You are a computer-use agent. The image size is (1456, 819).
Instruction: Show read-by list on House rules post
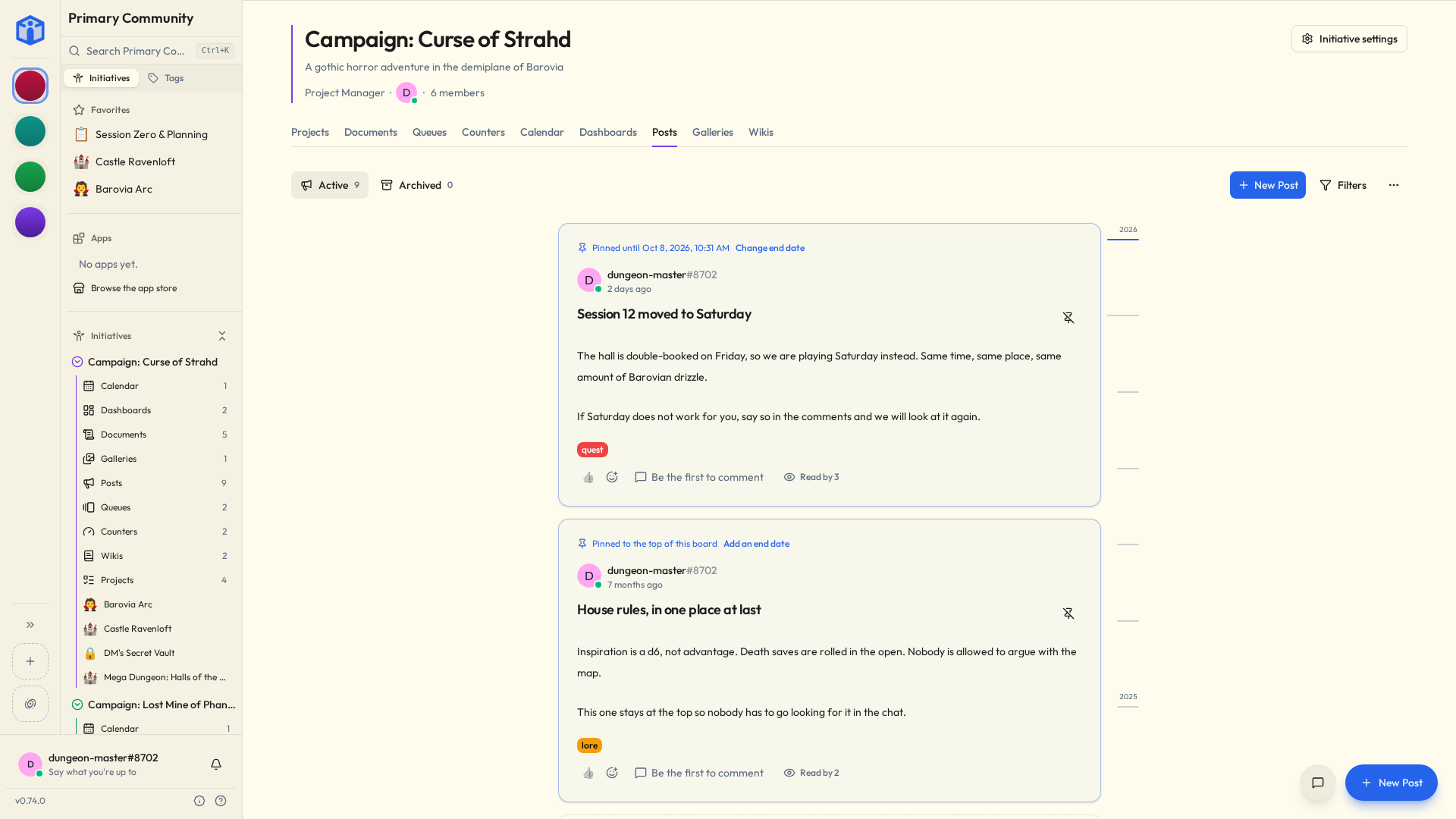pyautogui.click(x=811, y=773)
